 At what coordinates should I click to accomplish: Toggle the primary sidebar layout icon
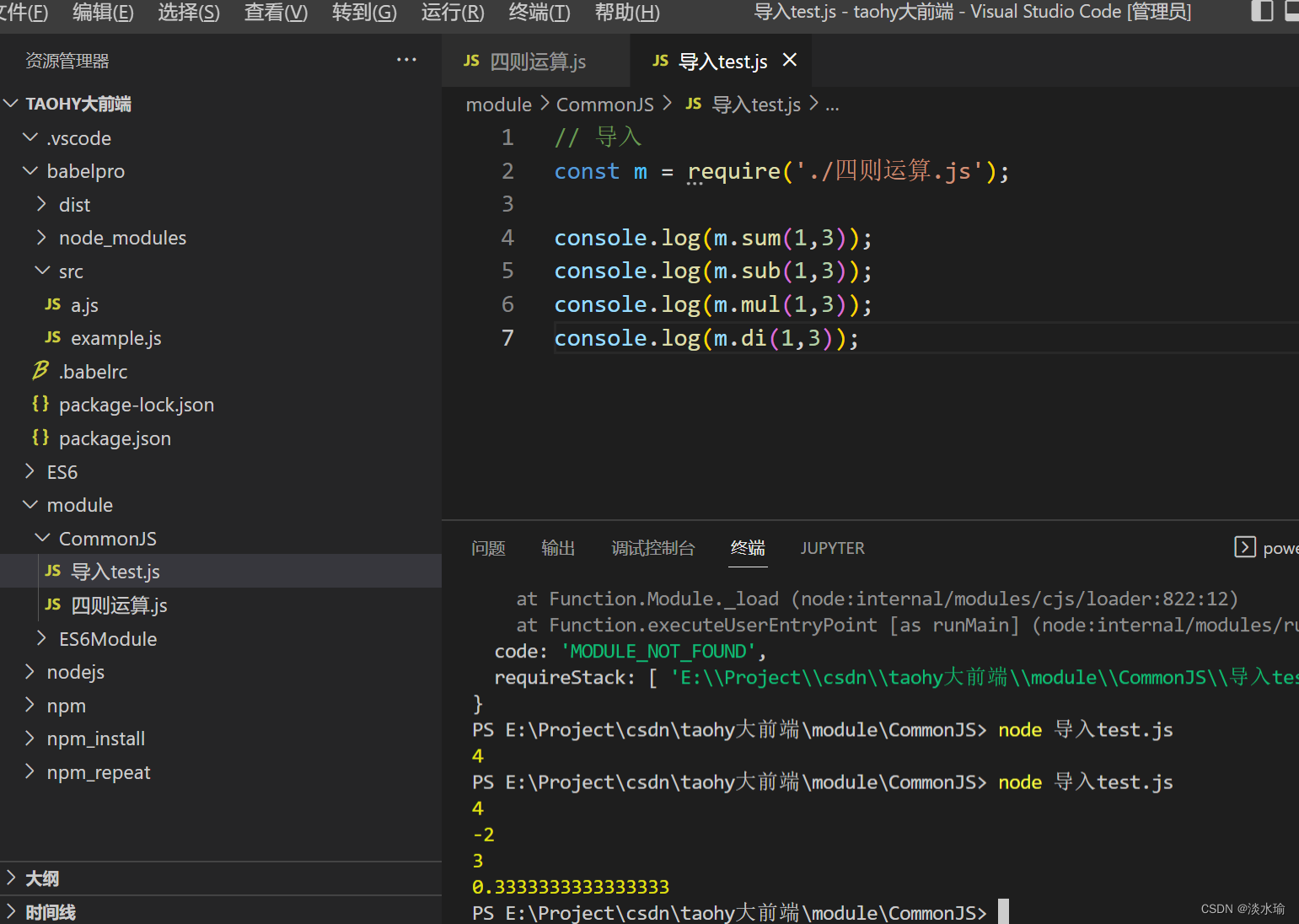point(1262,11)
